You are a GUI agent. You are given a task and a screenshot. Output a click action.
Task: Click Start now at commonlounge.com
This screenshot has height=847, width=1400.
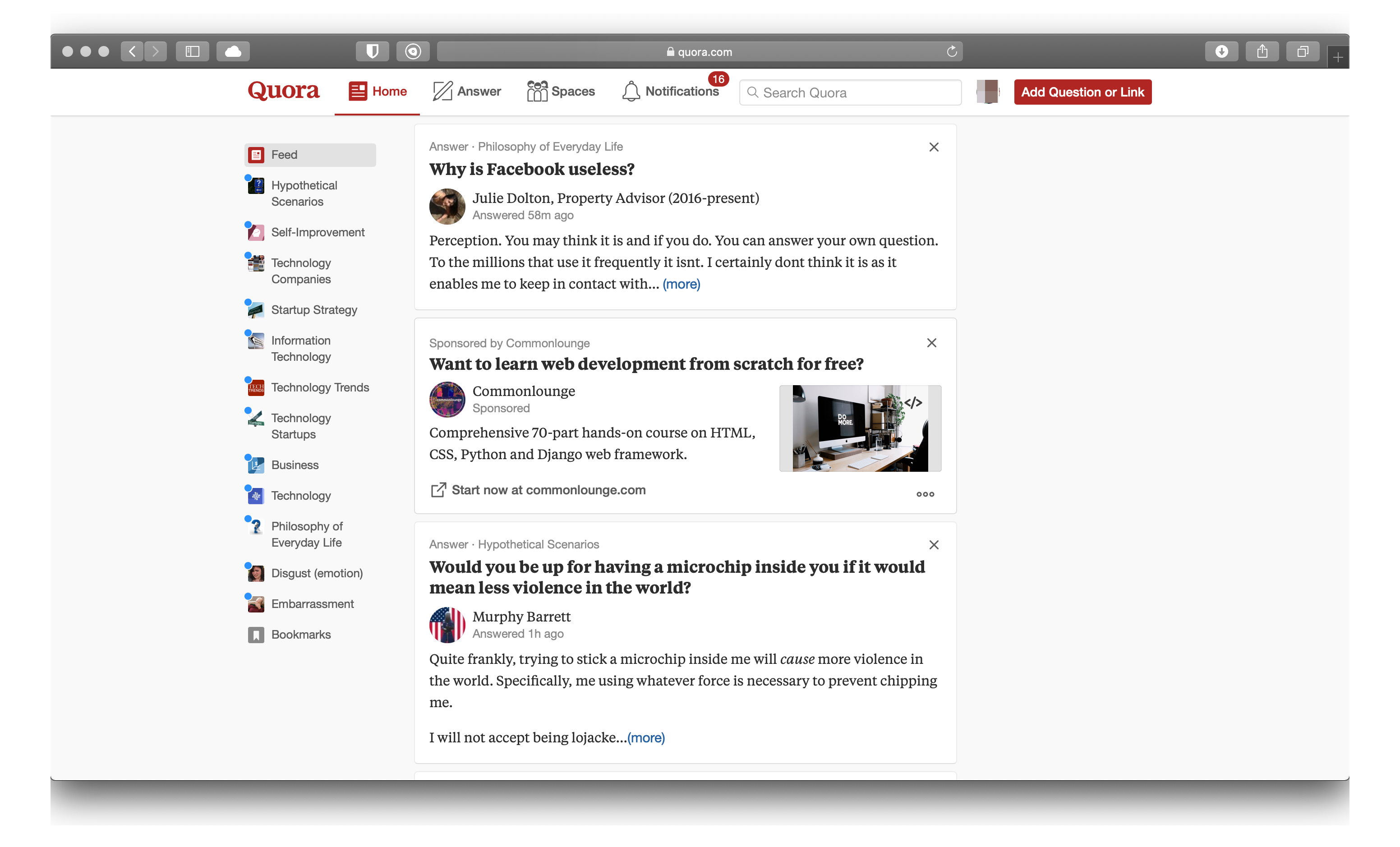click(548, 490)
